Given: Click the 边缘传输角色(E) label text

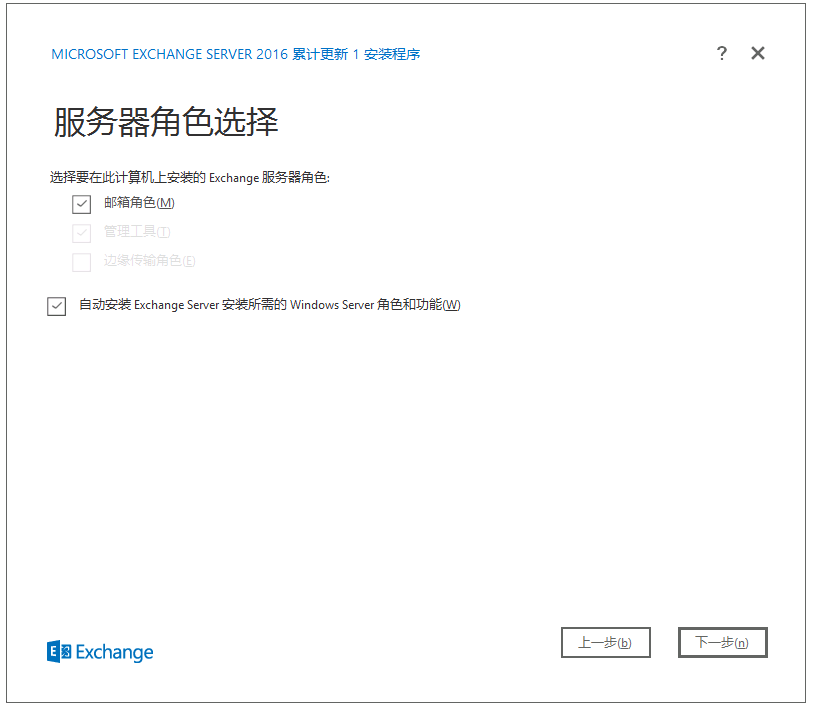Looking at the screenshot, I should coord(149,261).
